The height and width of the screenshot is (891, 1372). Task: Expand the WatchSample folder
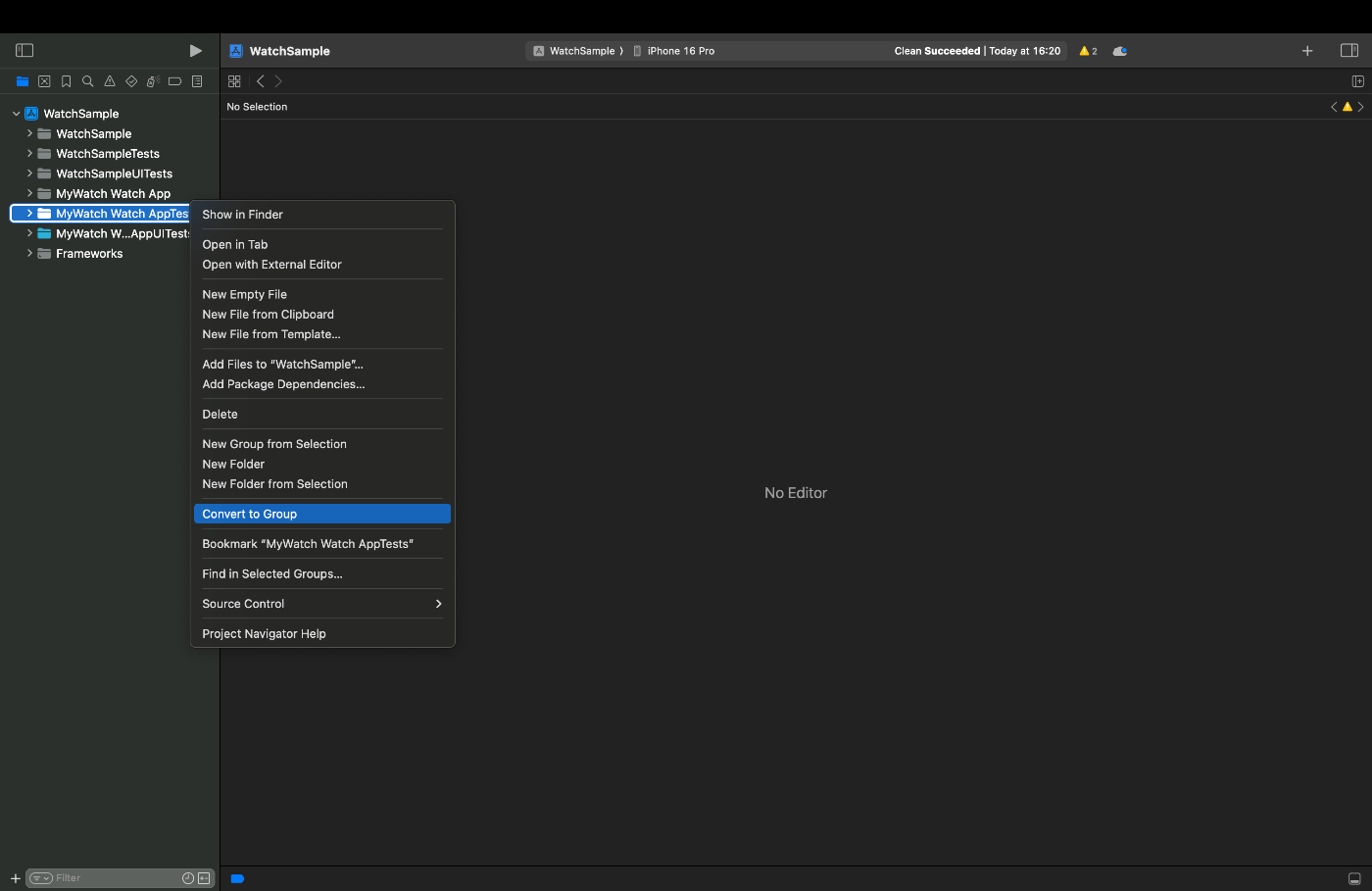(x=29, y=133)
